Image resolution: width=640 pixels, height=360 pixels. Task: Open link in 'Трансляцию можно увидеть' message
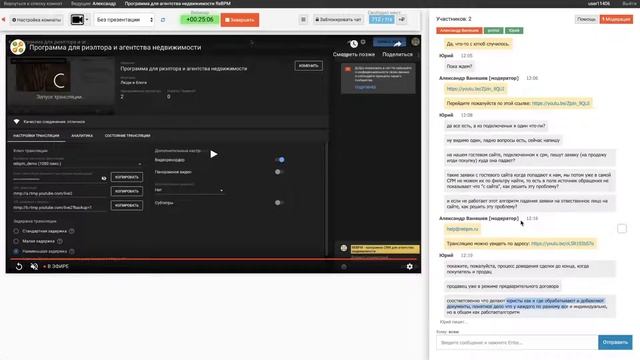click(x=562, y=244)
